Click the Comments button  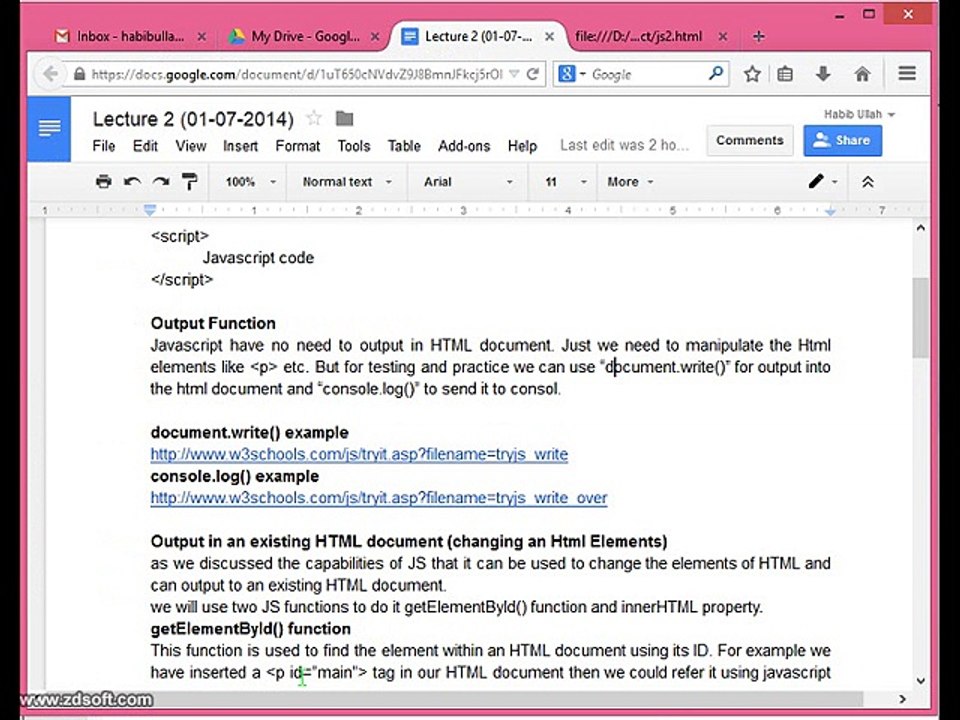point(749,140)
